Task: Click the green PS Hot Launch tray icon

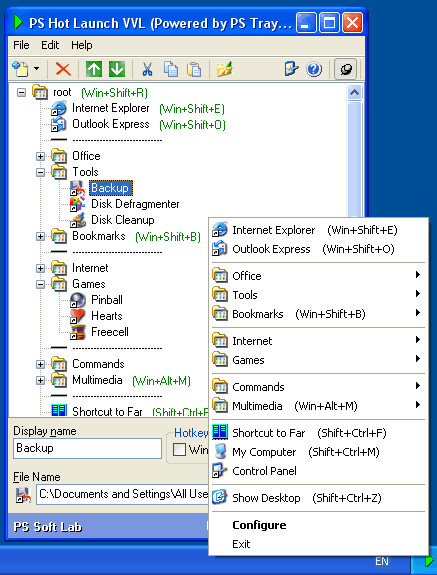Action: click(429, 561)
